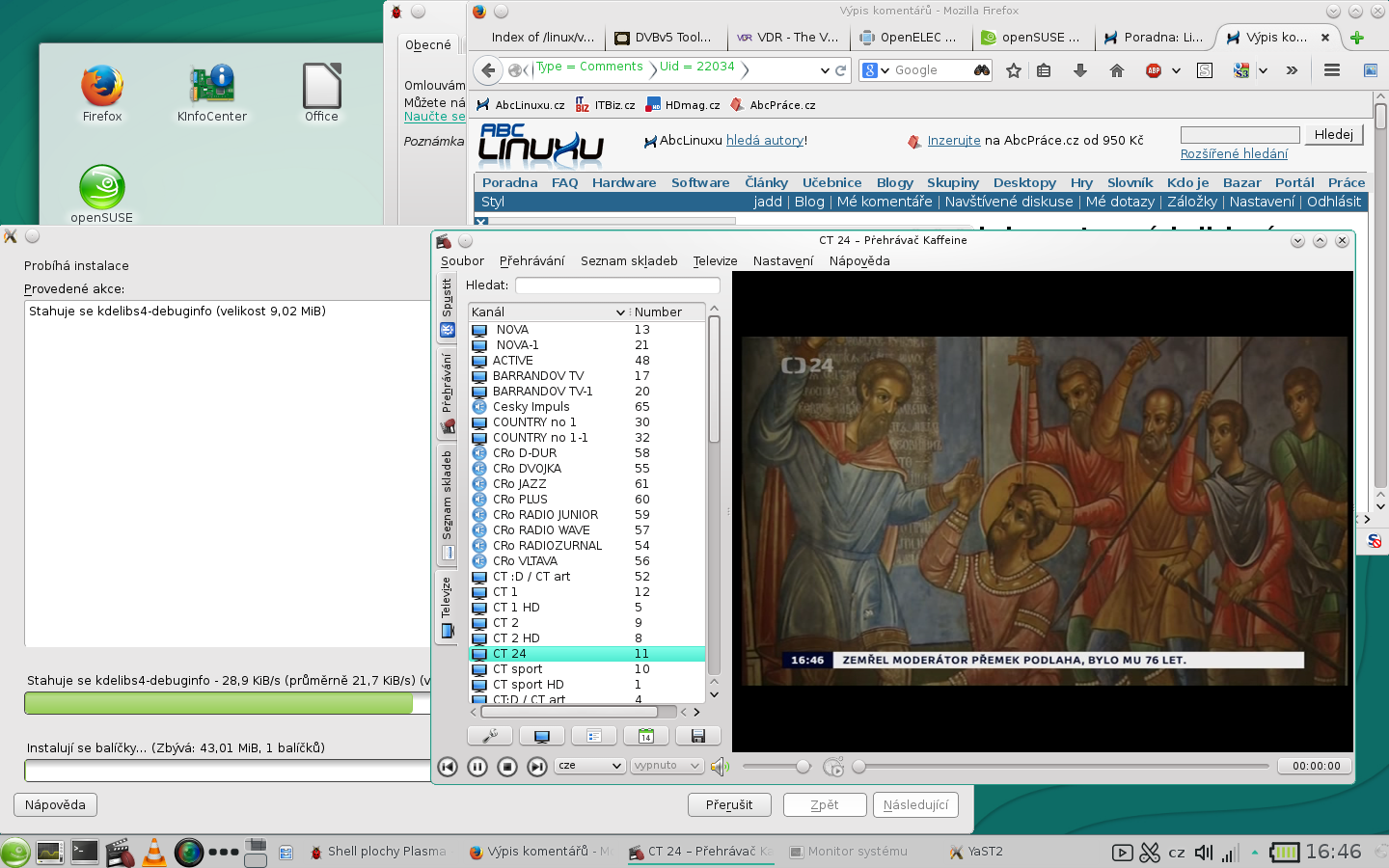Switch to Spustit side tab

point(447,308)
